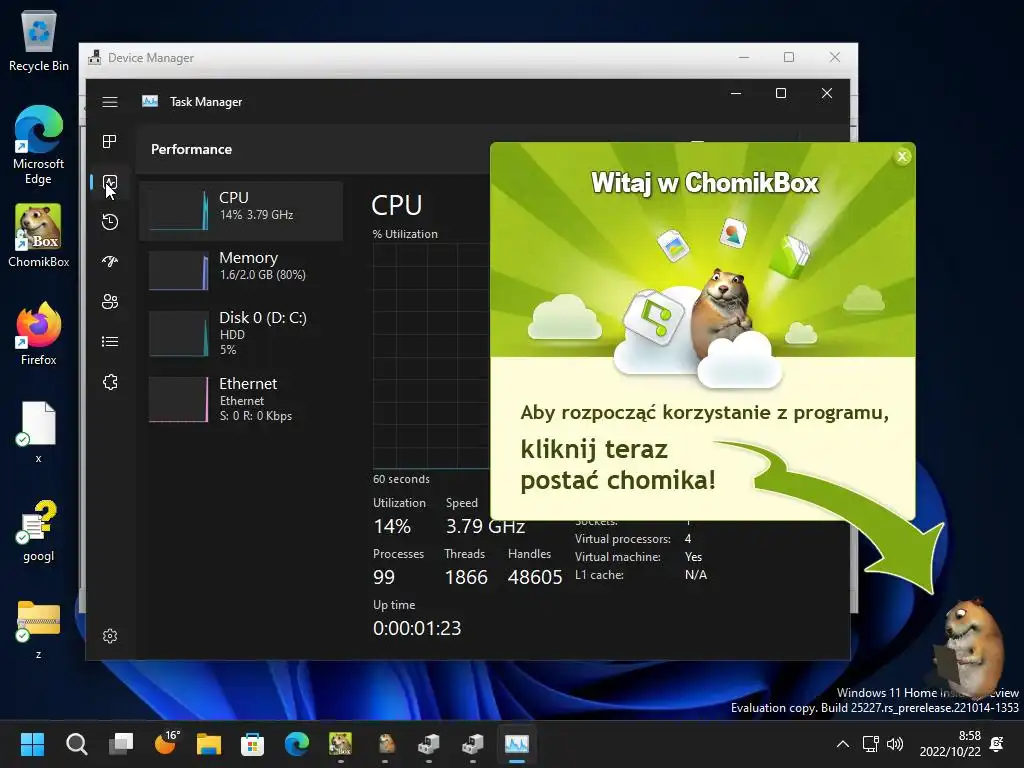Show hidden system tray icons
This screenshot has height=768, width=1024.
point(843,744)
